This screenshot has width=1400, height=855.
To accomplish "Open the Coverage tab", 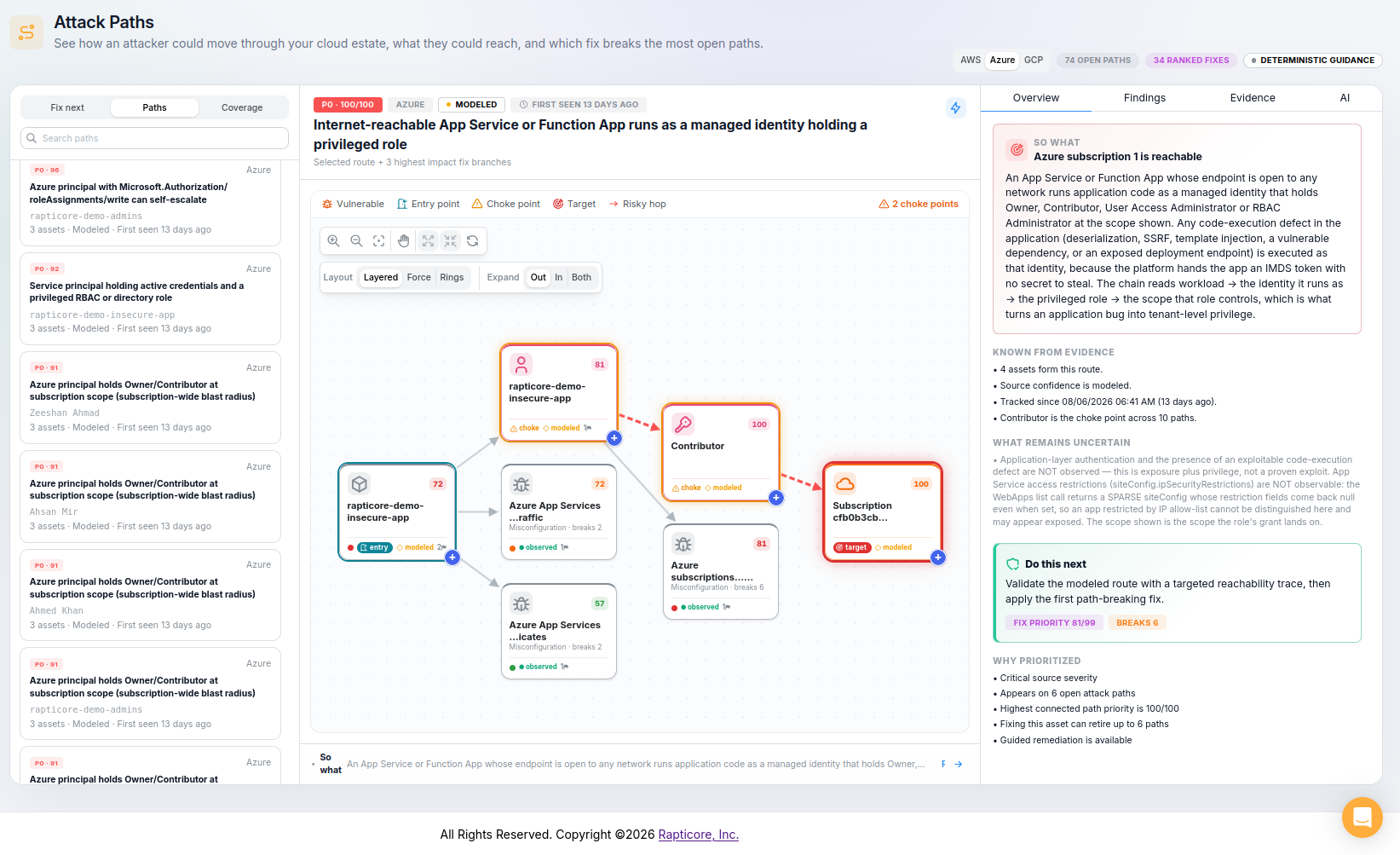I will click(242, 107).
